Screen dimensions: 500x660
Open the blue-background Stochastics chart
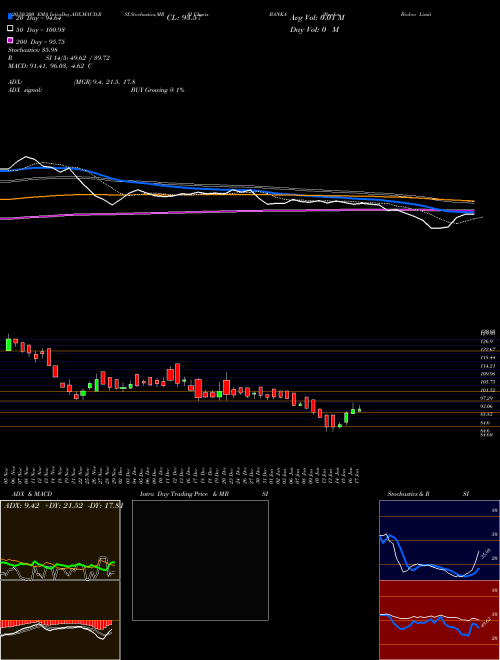pyautogui.click(x=439, y=540)
